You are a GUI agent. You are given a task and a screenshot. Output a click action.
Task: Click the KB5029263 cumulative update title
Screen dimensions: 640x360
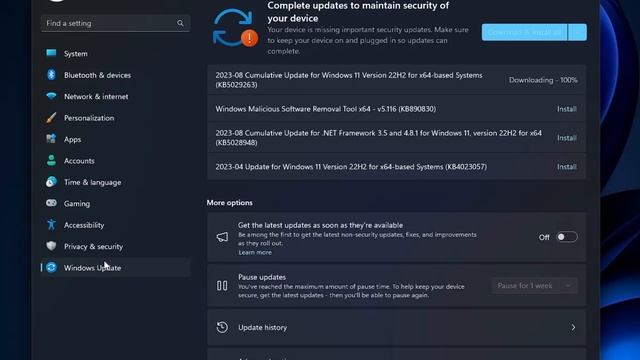349,80
